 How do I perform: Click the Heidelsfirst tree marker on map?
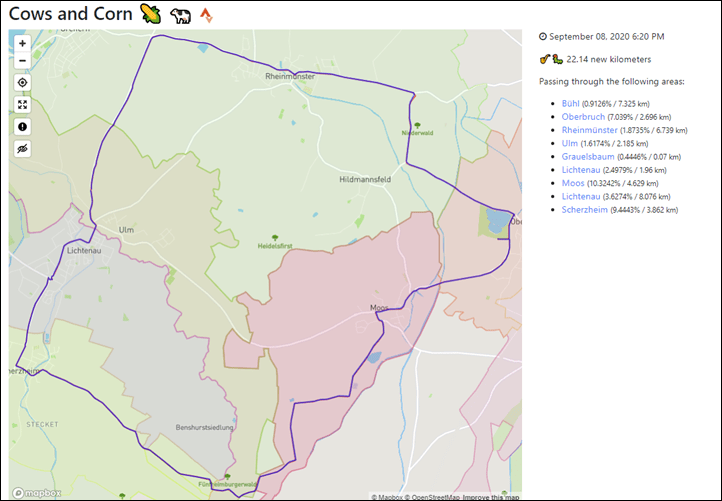tap(275, 238)
